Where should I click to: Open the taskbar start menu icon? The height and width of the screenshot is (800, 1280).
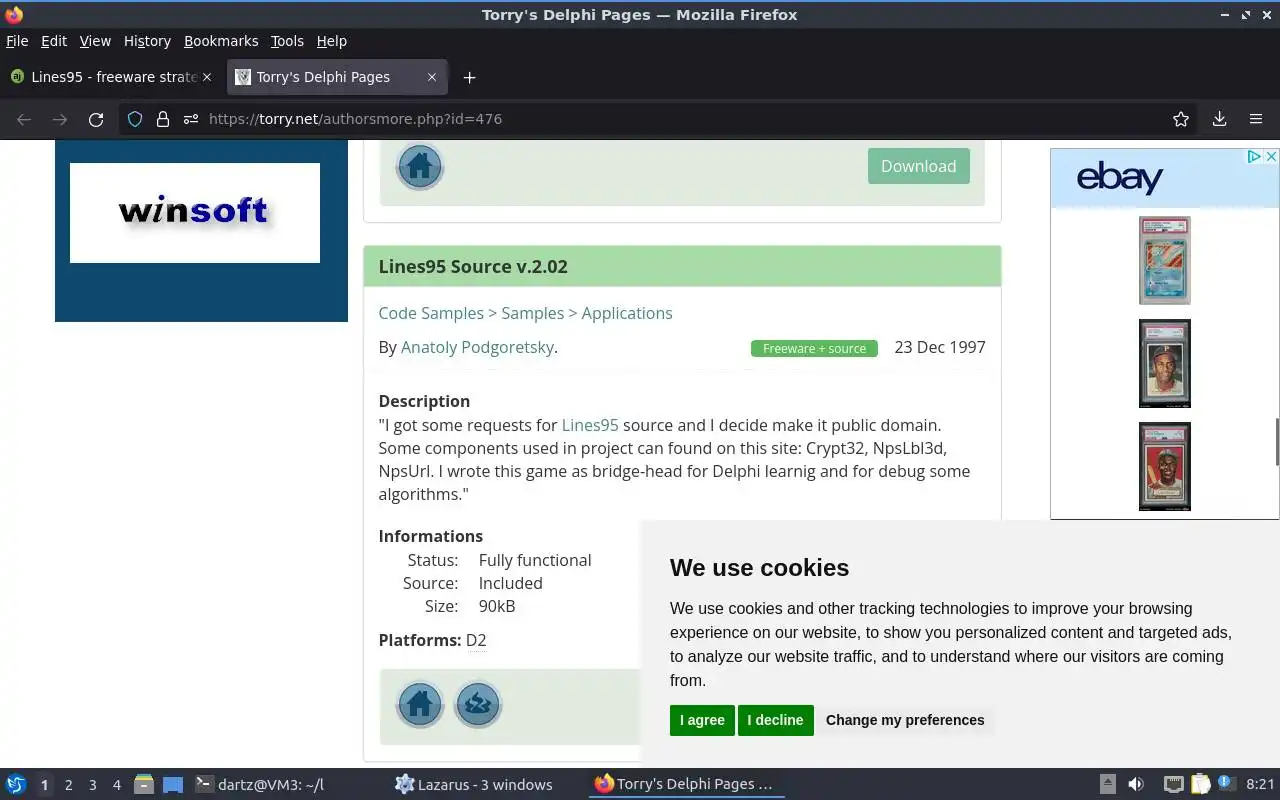coord(16,785)
